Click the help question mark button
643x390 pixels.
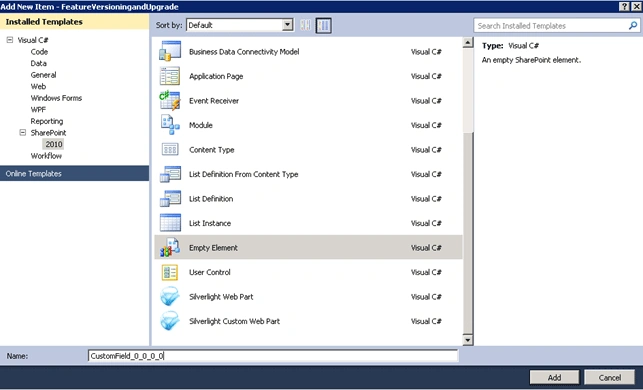[x=624, y=6]
